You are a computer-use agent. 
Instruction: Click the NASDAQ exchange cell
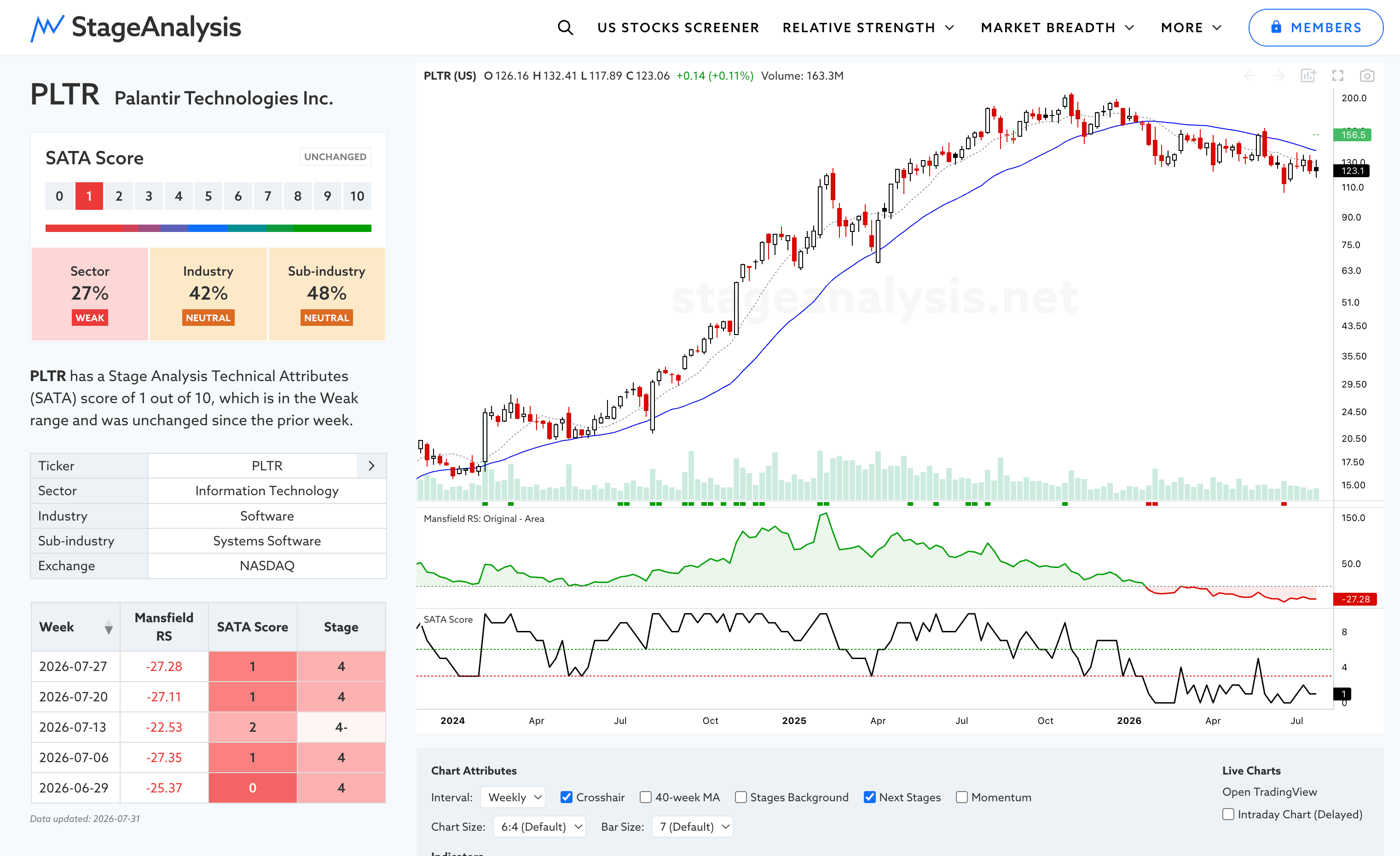(267, 566)
